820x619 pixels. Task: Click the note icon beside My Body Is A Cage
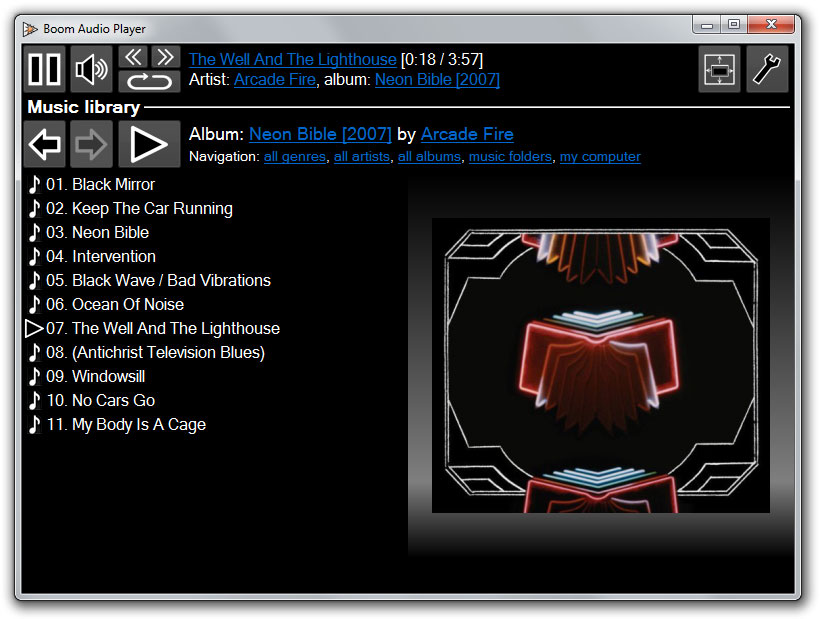(x=35, y=425)
